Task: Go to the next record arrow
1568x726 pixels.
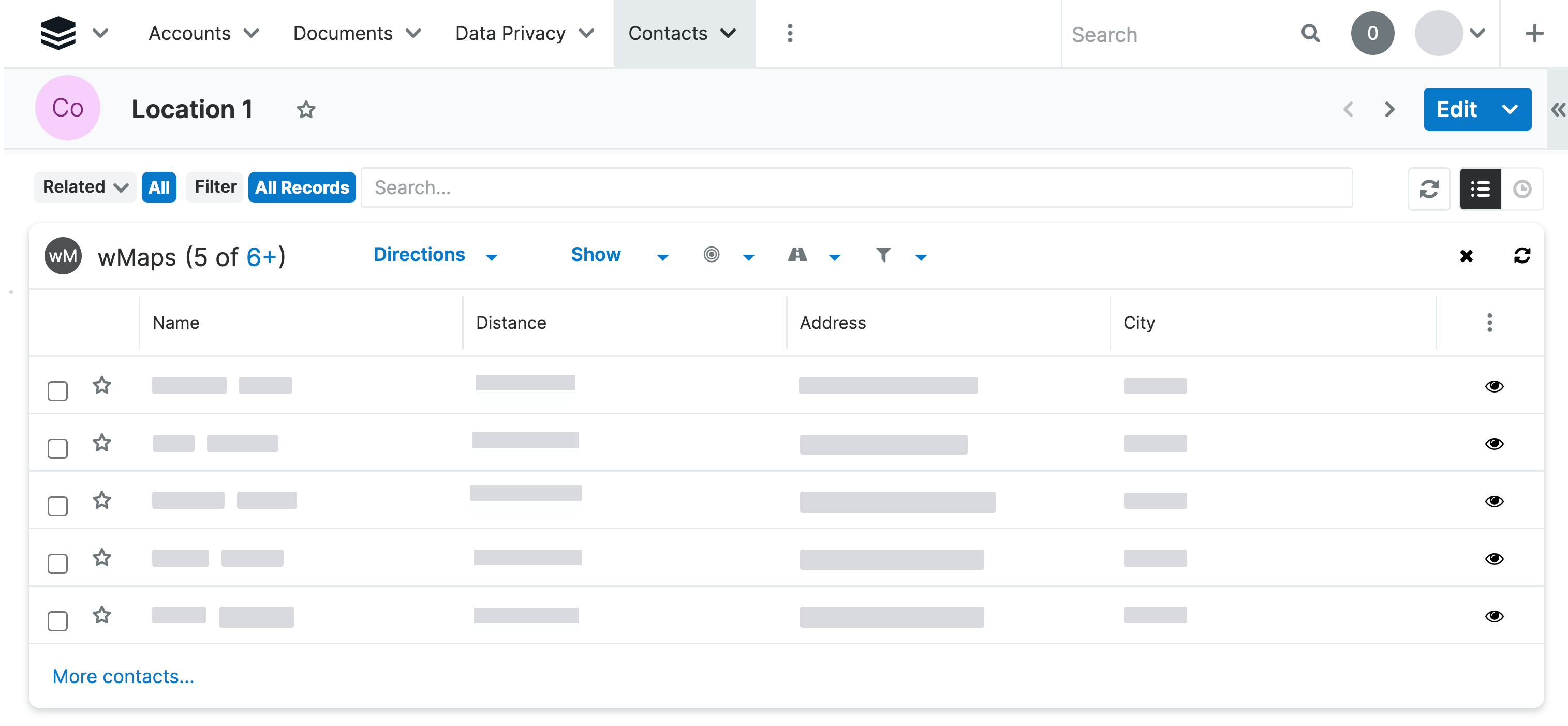Action: (1389, 110)
